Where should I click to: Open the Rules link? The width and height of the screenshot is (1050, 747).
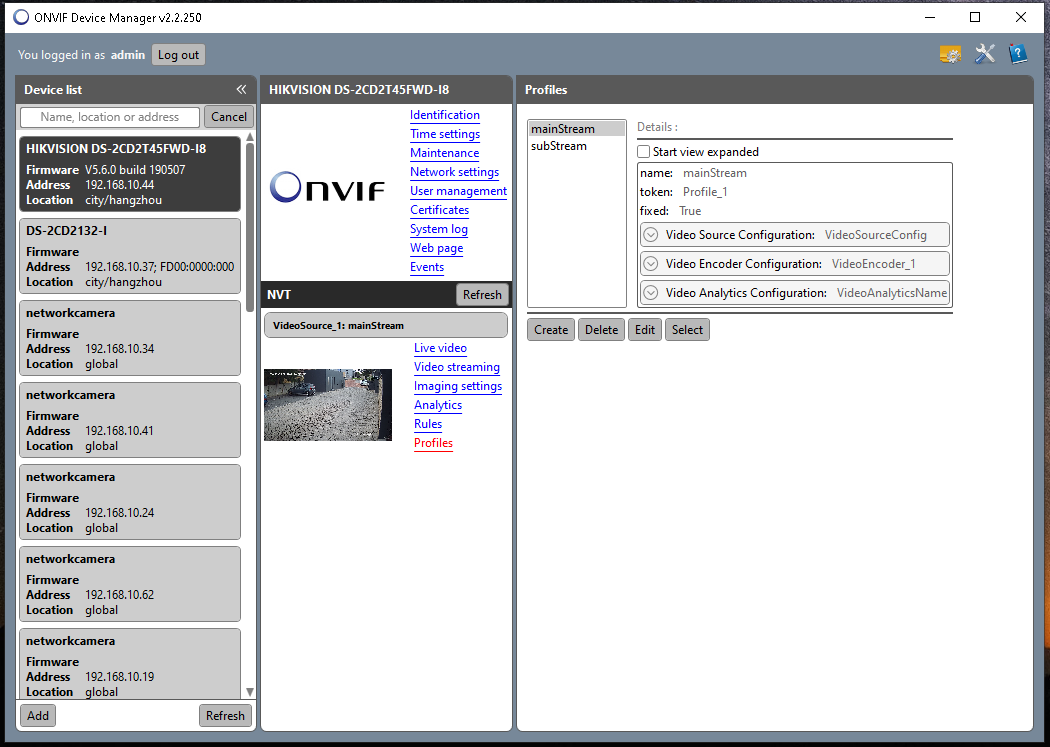pos(428,424)
